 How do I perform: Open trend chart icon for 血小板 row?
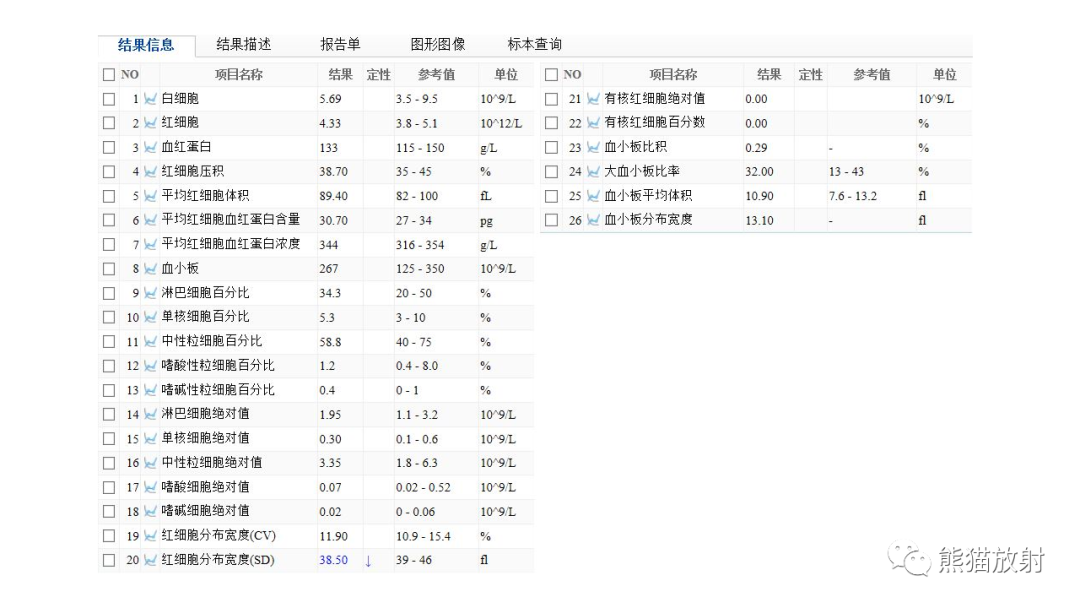click(150, 269)
